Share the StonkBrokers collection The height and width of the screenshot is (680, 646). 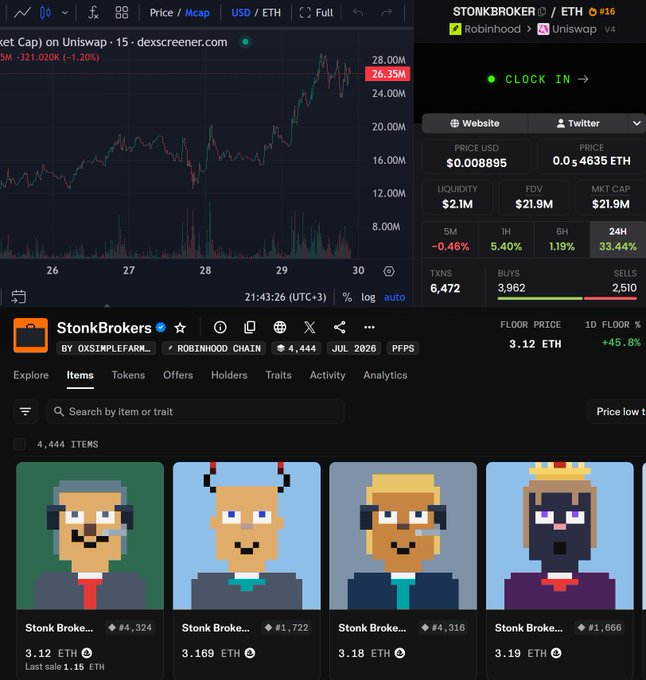pyautogui.click(x=339, y=327)
